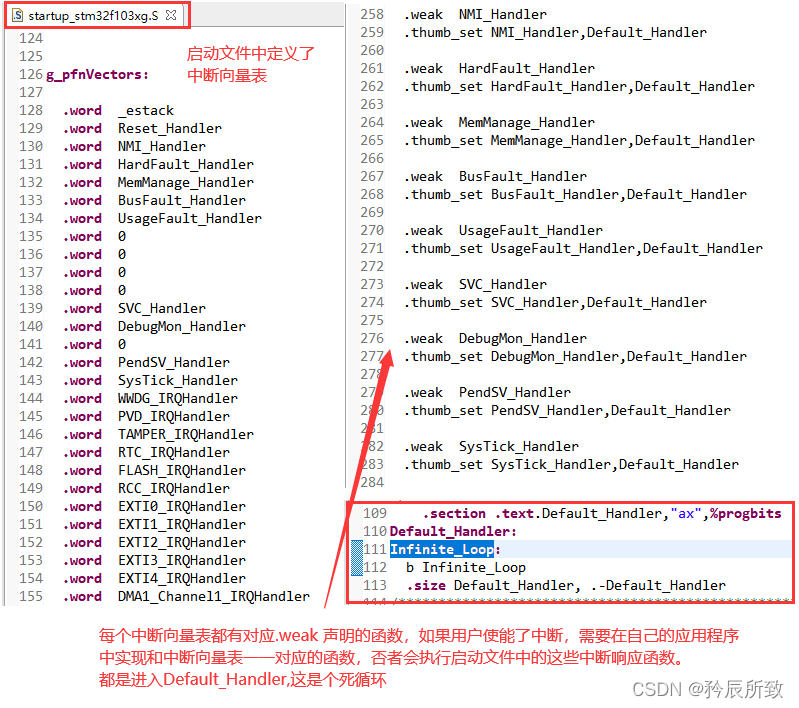Click the assembly file icon on the tab
799x708 pixels.
pos(18,15)
